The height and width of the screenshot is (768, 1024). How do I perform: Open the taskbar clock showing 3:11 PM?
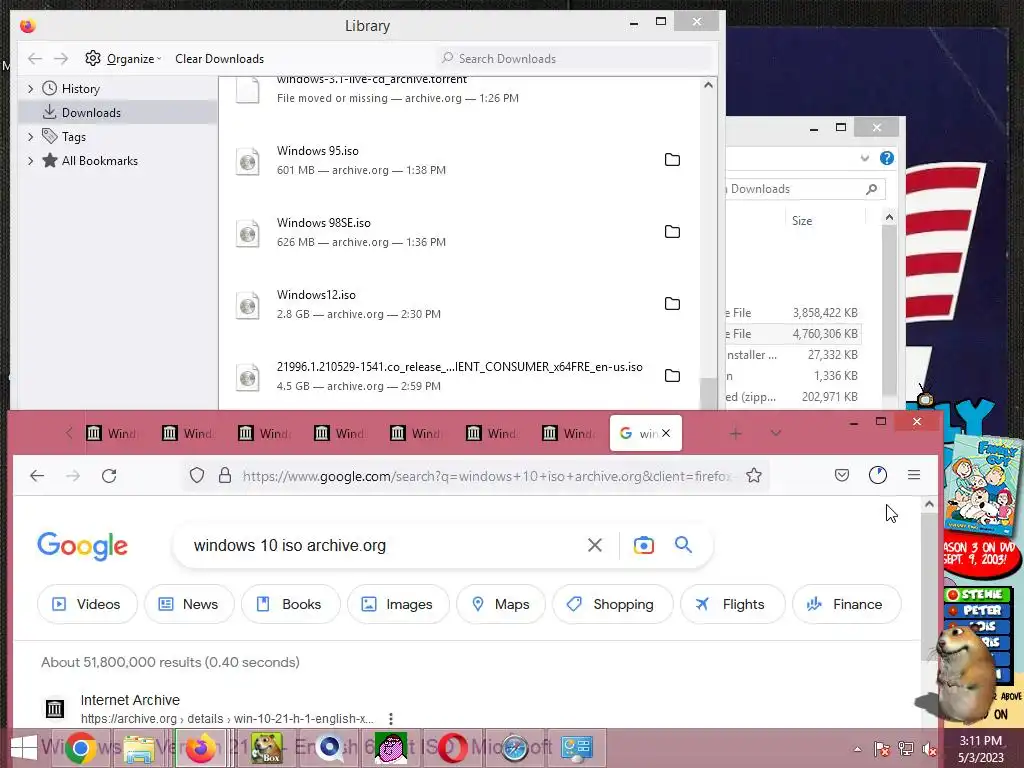(x=981, y=749)
